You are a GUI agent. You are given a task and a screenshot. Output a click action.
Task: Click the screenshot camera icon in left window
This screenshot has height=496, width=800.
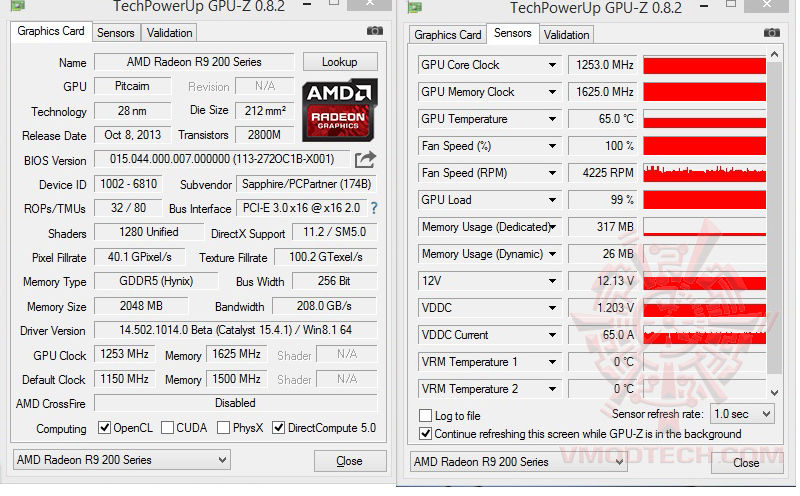[x=374, y=32]
